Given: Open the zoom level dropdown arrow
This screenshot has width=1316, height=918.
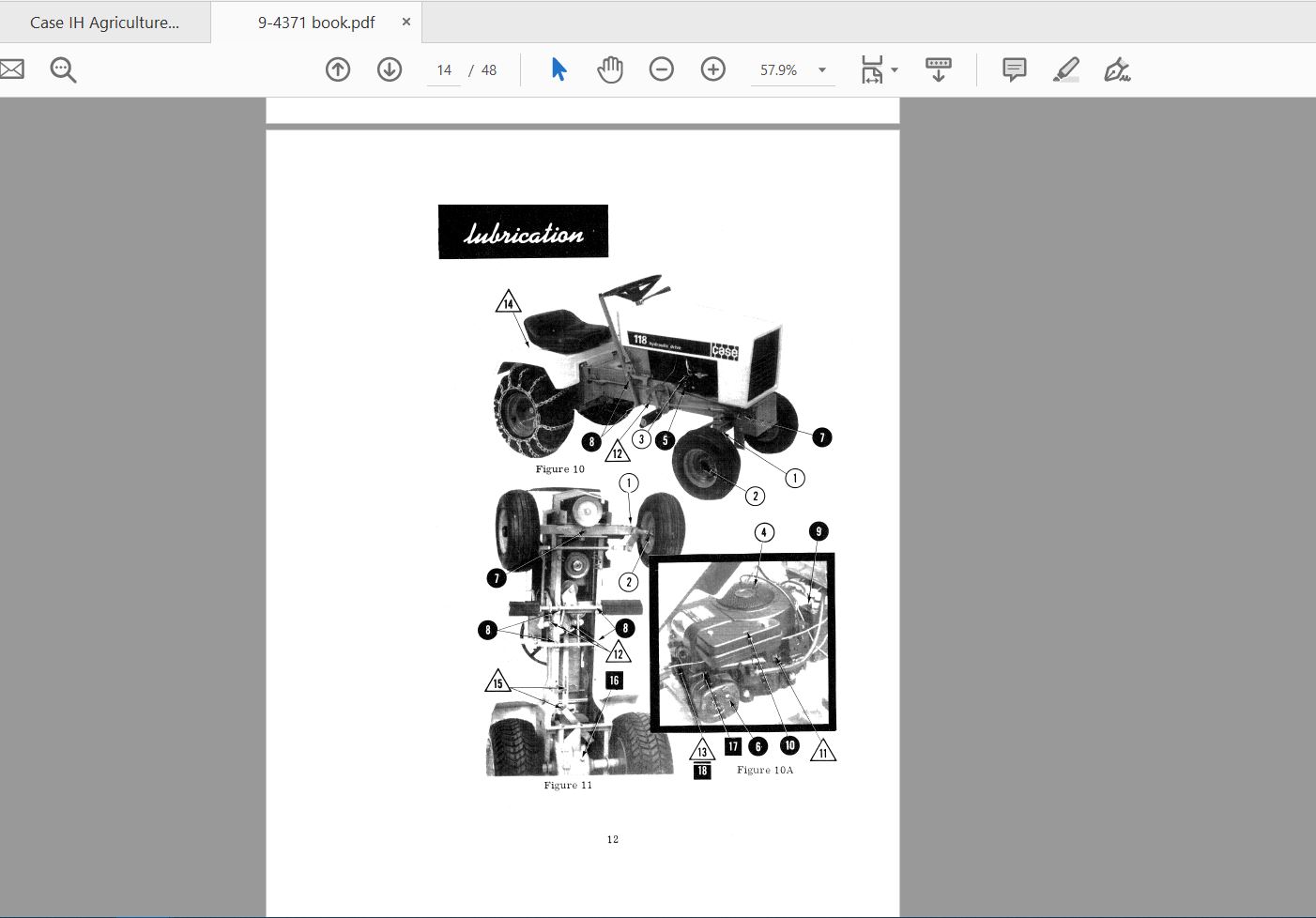Looking at the screenshot, I should pos(822,70).
